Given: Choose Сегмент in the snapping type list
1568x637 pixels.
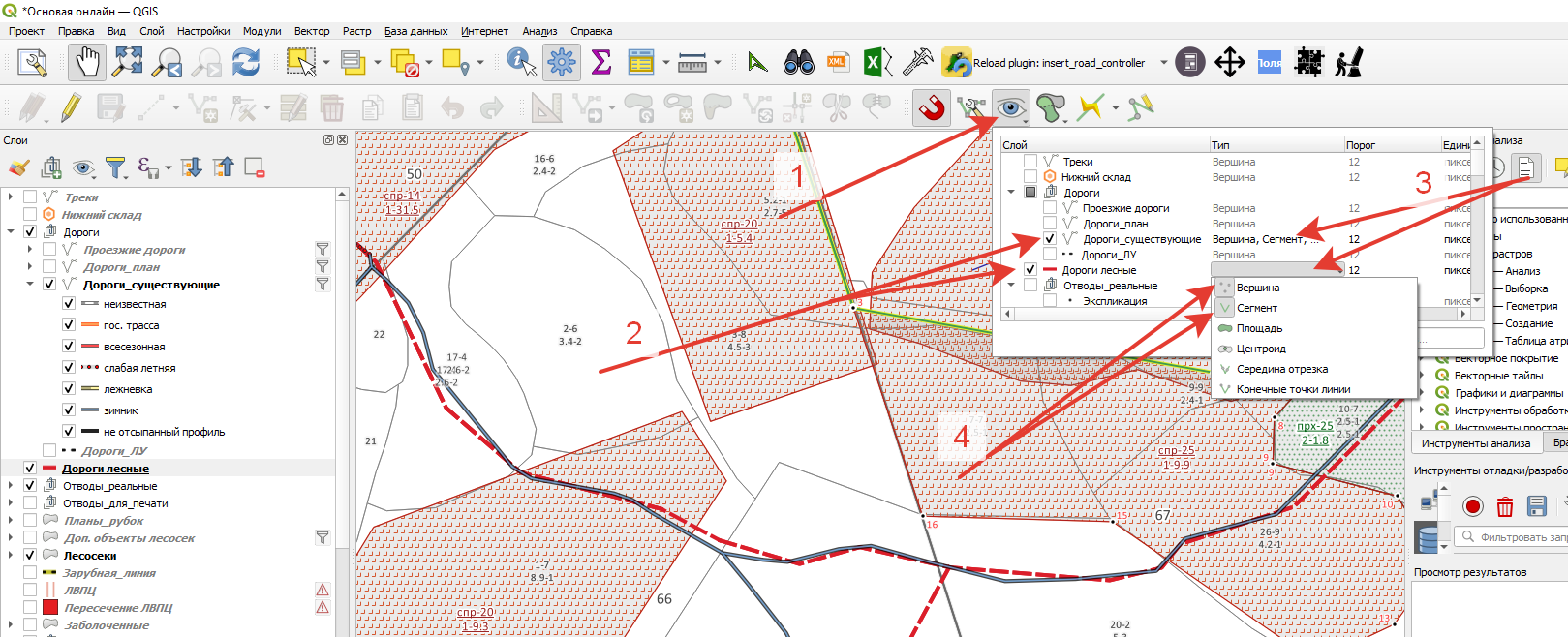Looking at the screenshot, I should pos(1257,308).
